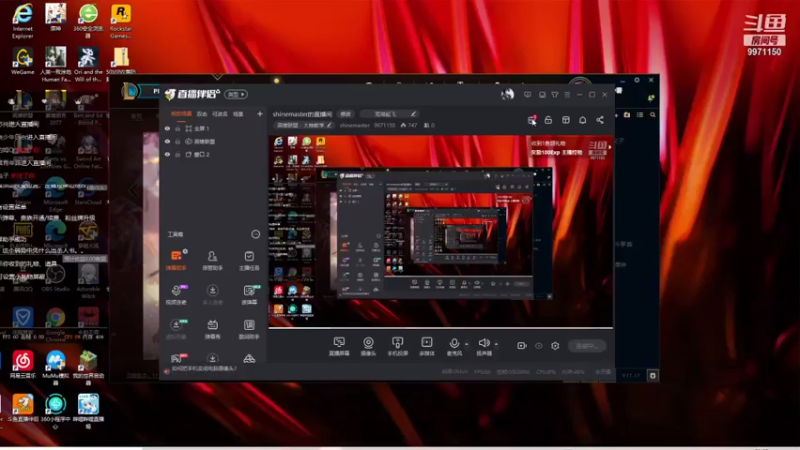Click the unlock padlock icon above preview
This screenshot has height=450, width=800.
point(548,120)
